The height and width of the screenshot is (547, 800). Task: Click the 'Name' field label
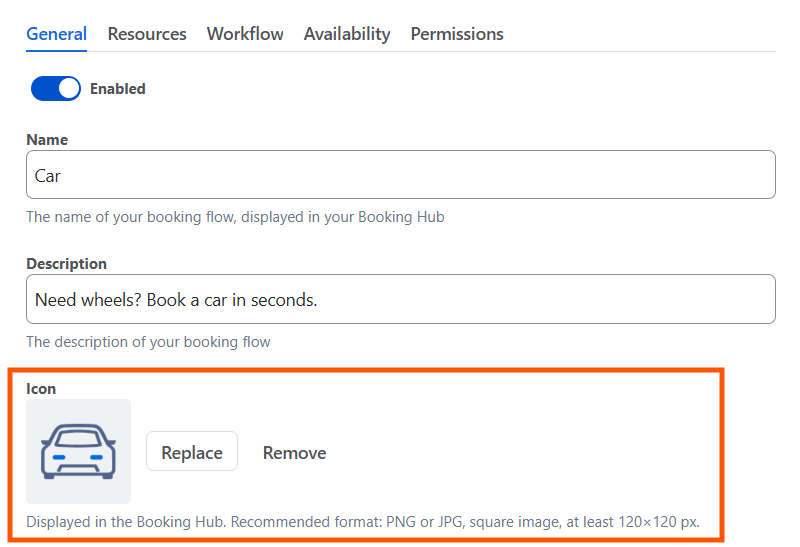point(47,140)
